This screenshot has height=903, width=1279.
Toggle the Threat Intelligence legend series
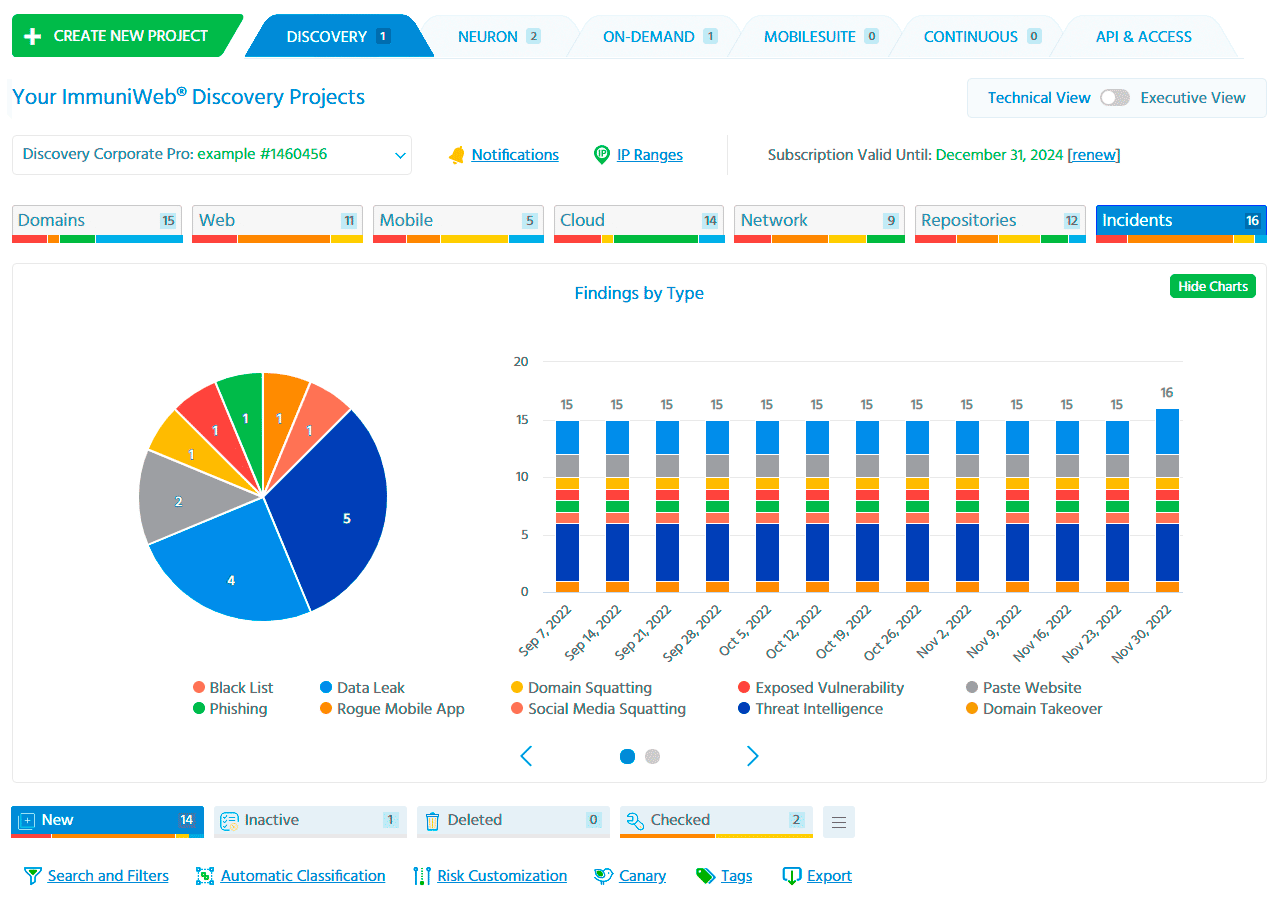(x=810, y=709)
